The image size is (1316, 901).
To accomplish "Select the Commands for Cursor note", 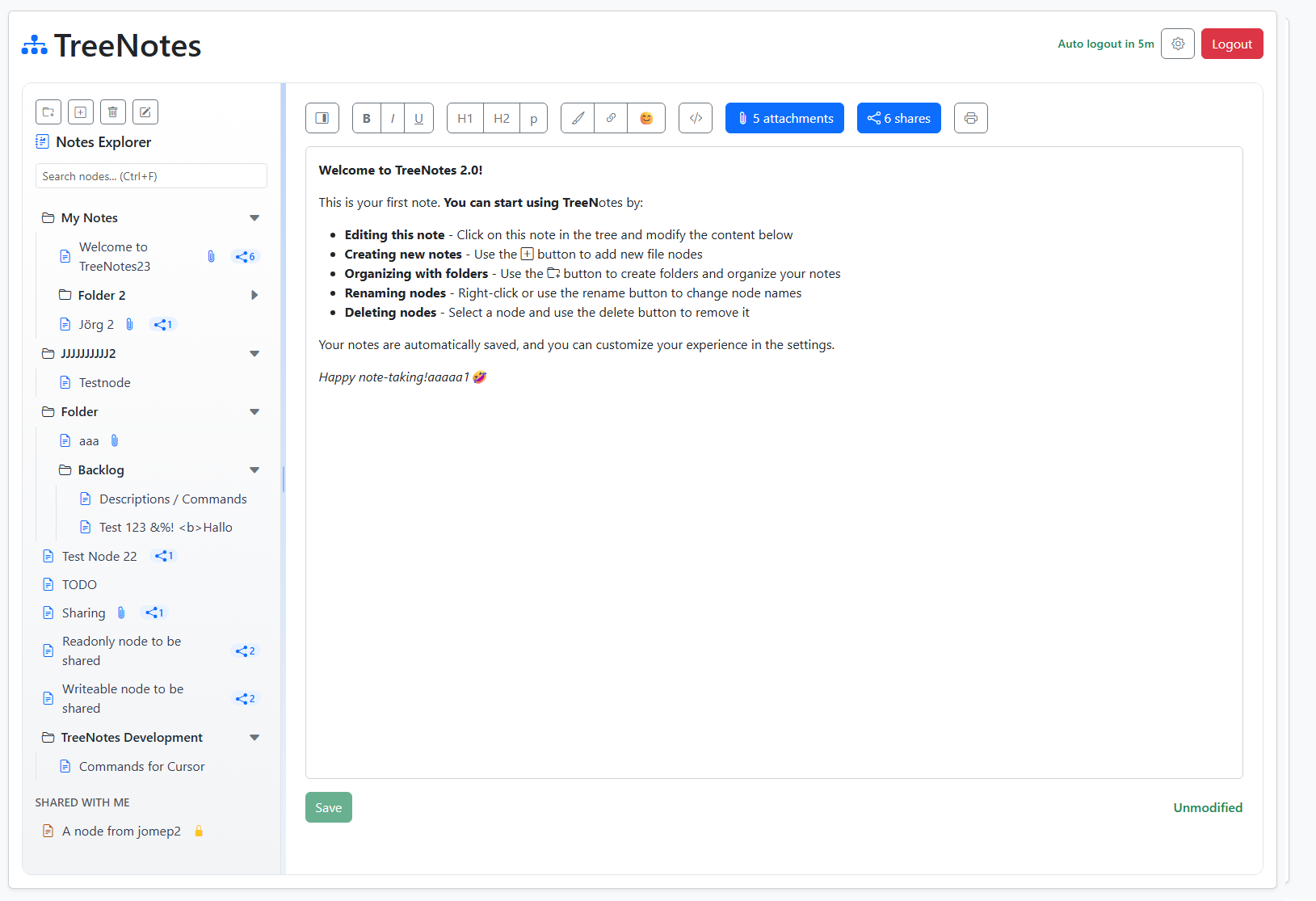I will click(x=141, y=766).
